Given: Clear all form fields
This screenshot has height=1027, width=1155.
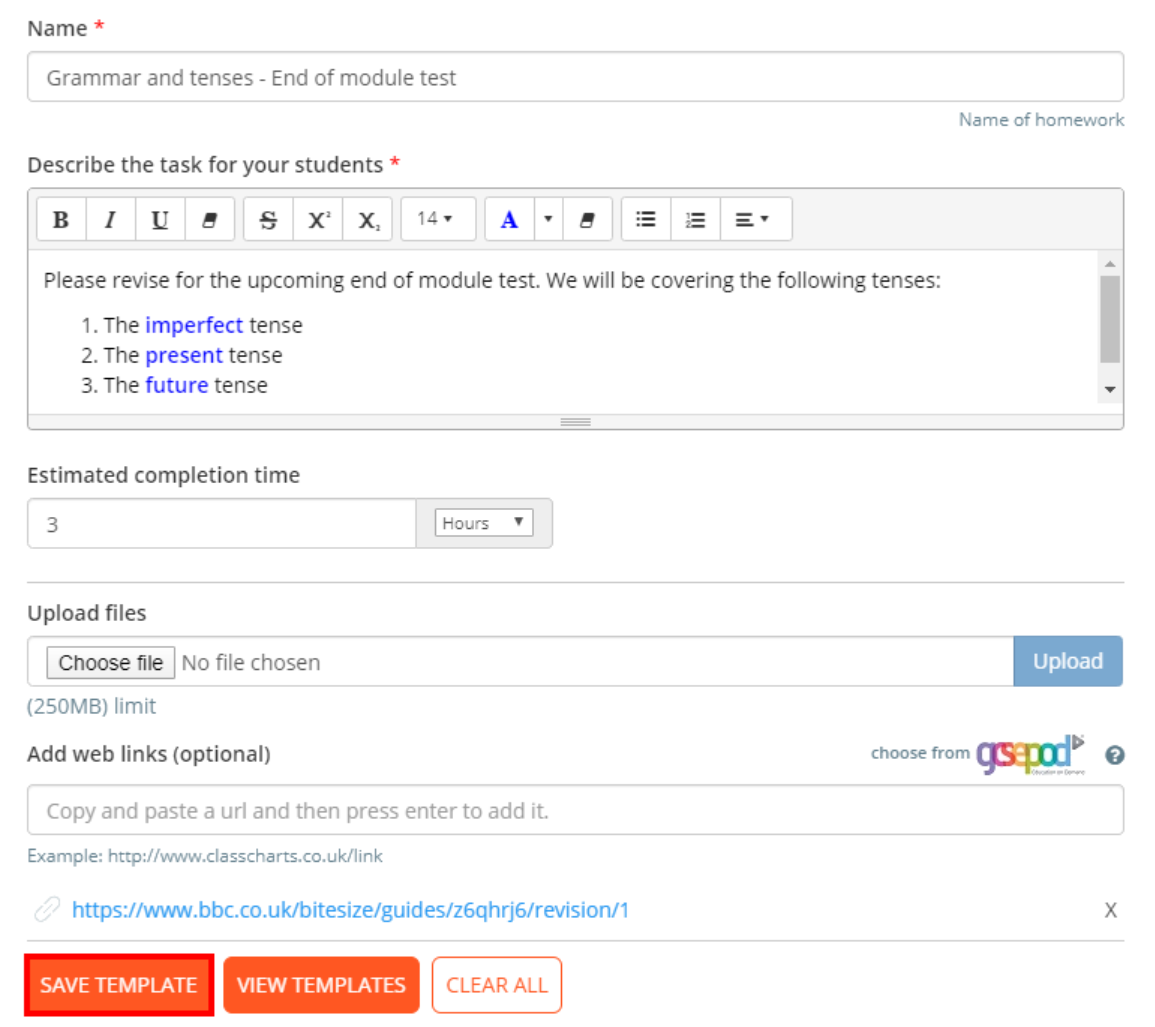Looking at the screenshot, I should [x=497, y=985].
